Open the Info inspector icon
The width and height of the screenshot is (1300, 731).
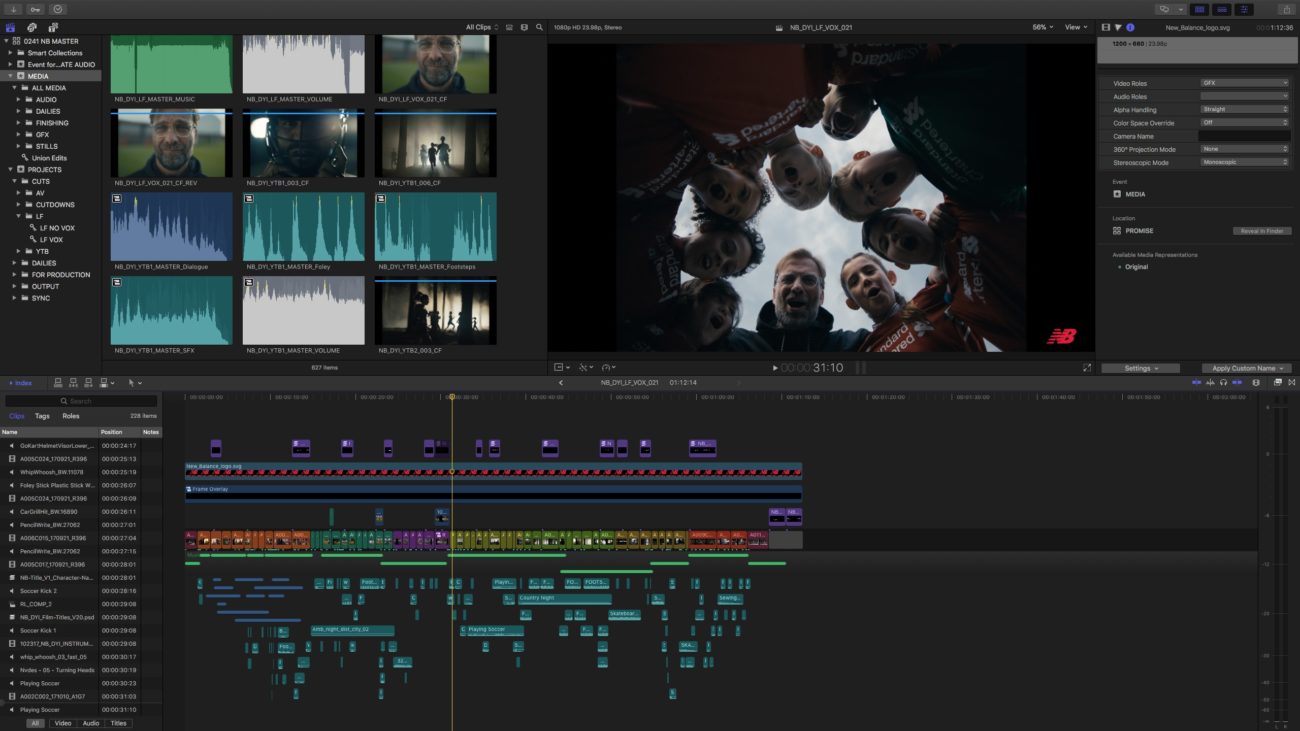point(1130,27)
